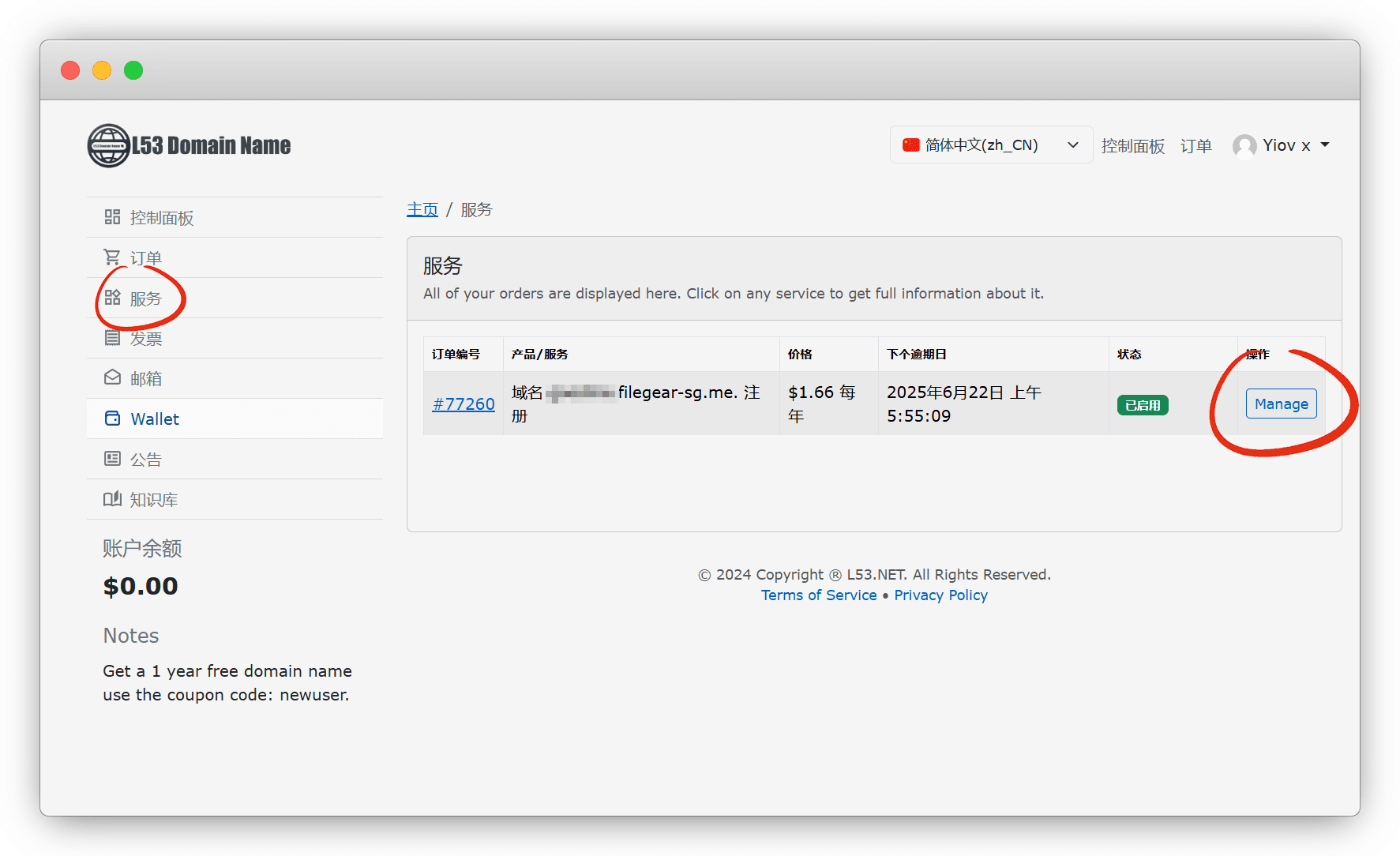Open the 简体中文(zh_CN) language dropdown
The width and height of the screenshot is (1400, 856).
tap(990, 145)
